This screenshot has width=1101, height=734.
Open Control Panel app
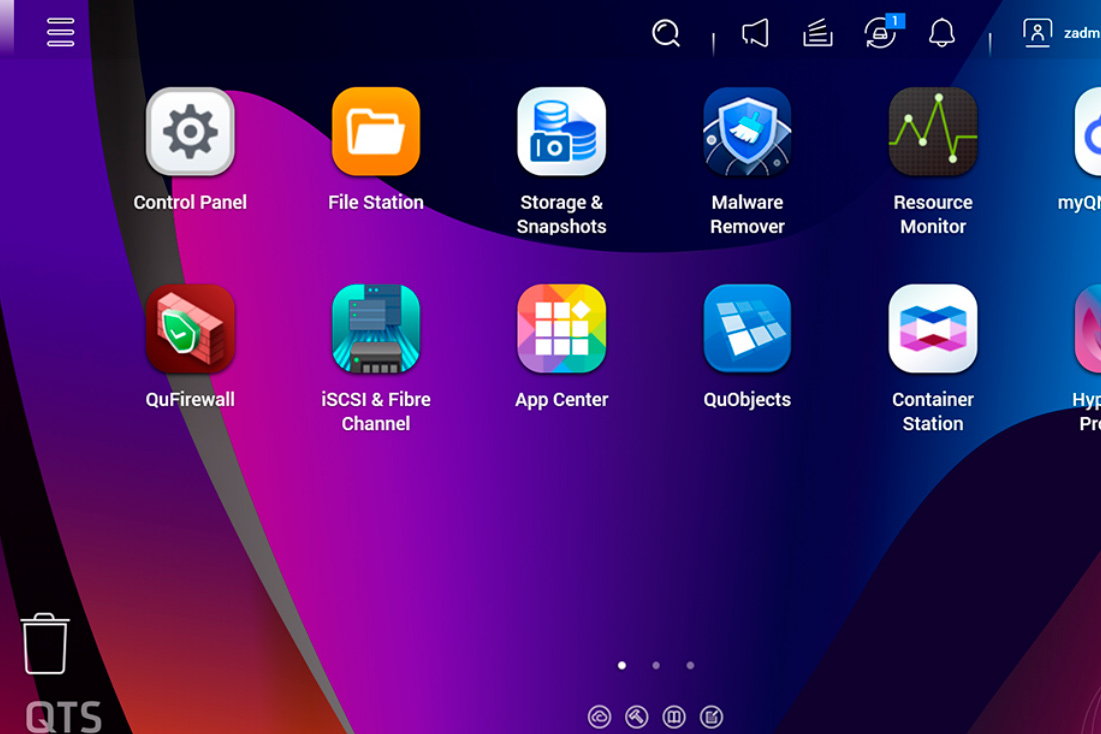(x=190, y=131)
